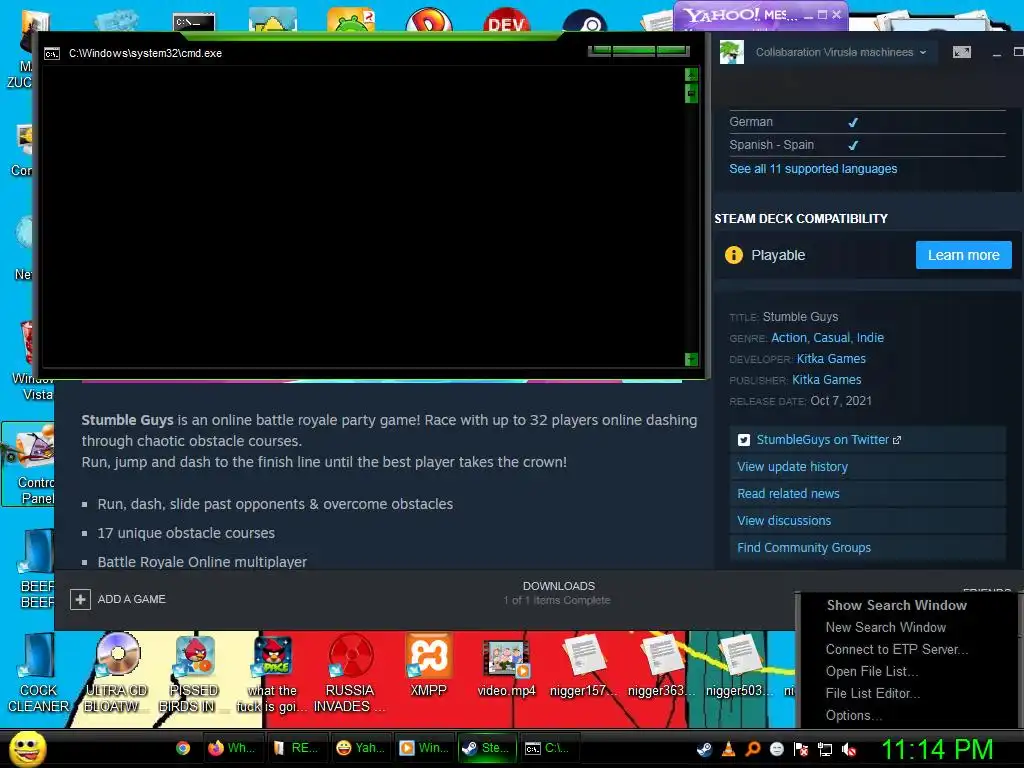Switch to the Firefox taskbar button
The width and height of the screenshot is (1024, 768).
(x=232, y=748)
